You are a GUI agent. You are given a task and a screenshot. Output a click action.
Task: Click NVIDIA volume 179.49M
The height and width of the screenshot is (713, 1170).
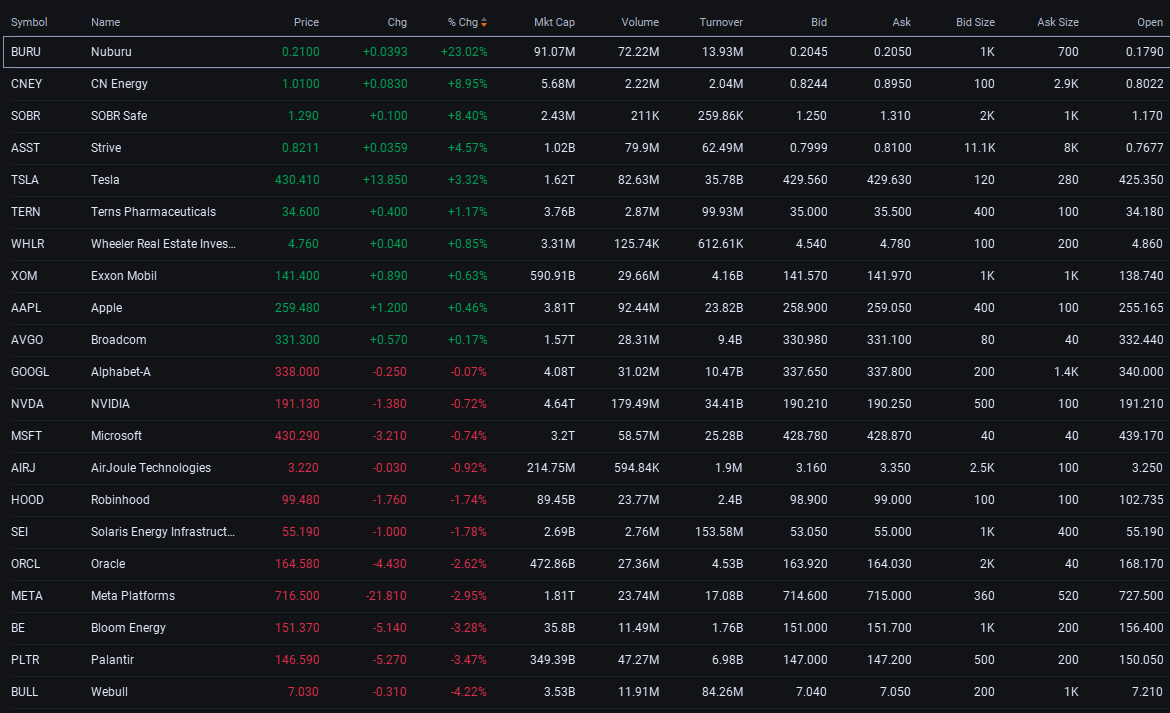(x=635, y=404)
